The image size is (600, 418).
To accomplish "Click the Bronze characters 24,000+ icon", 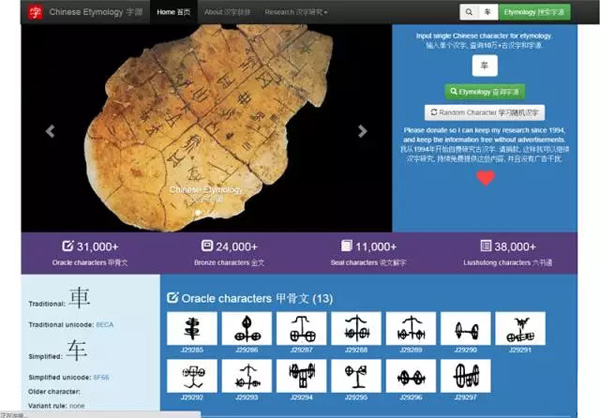I will tap(207, 246).
